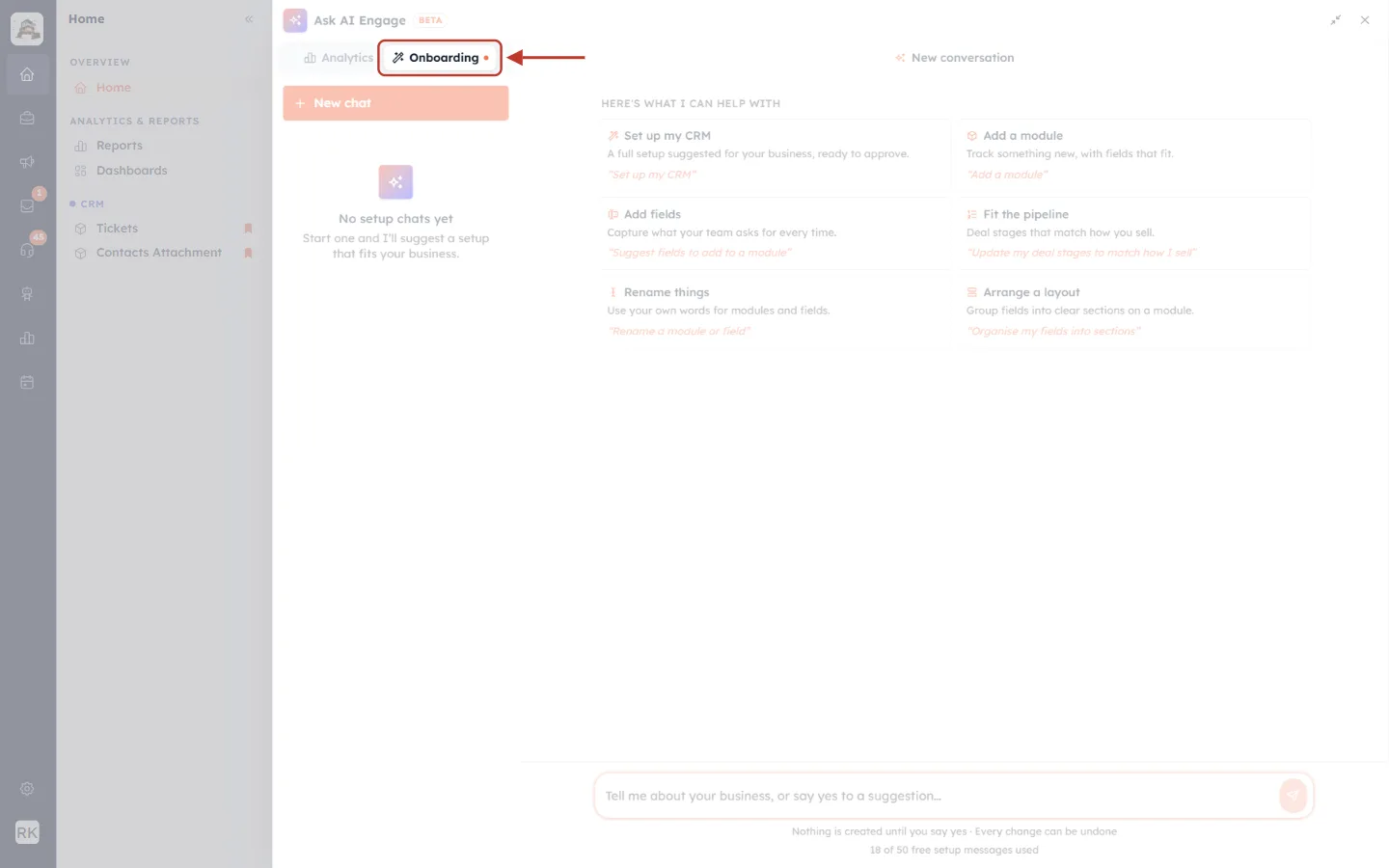Choose the Rename things suggestion

point(775,312)
